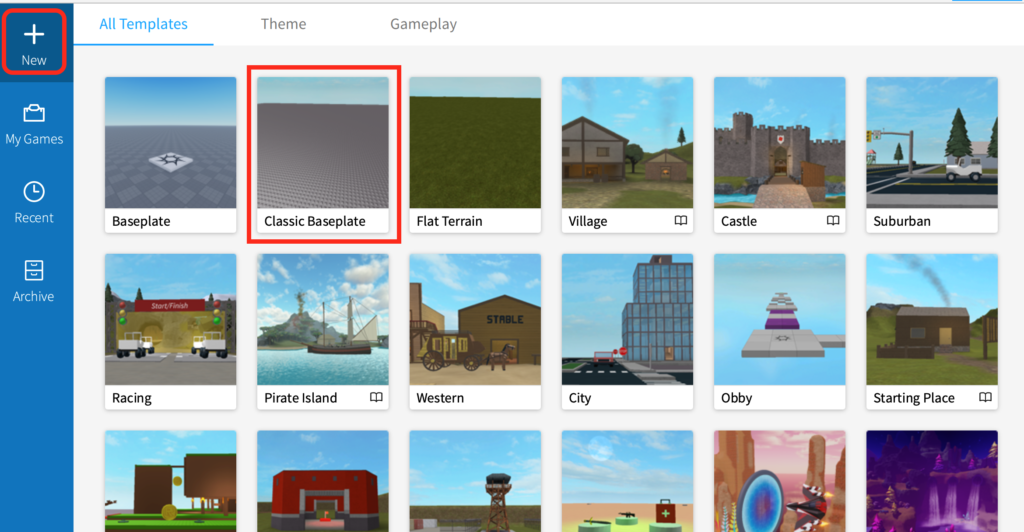Select the Baseplate template thumbnail
Image resolution: width=1024 pixels, height=532 pixels.
coord(170,142)
